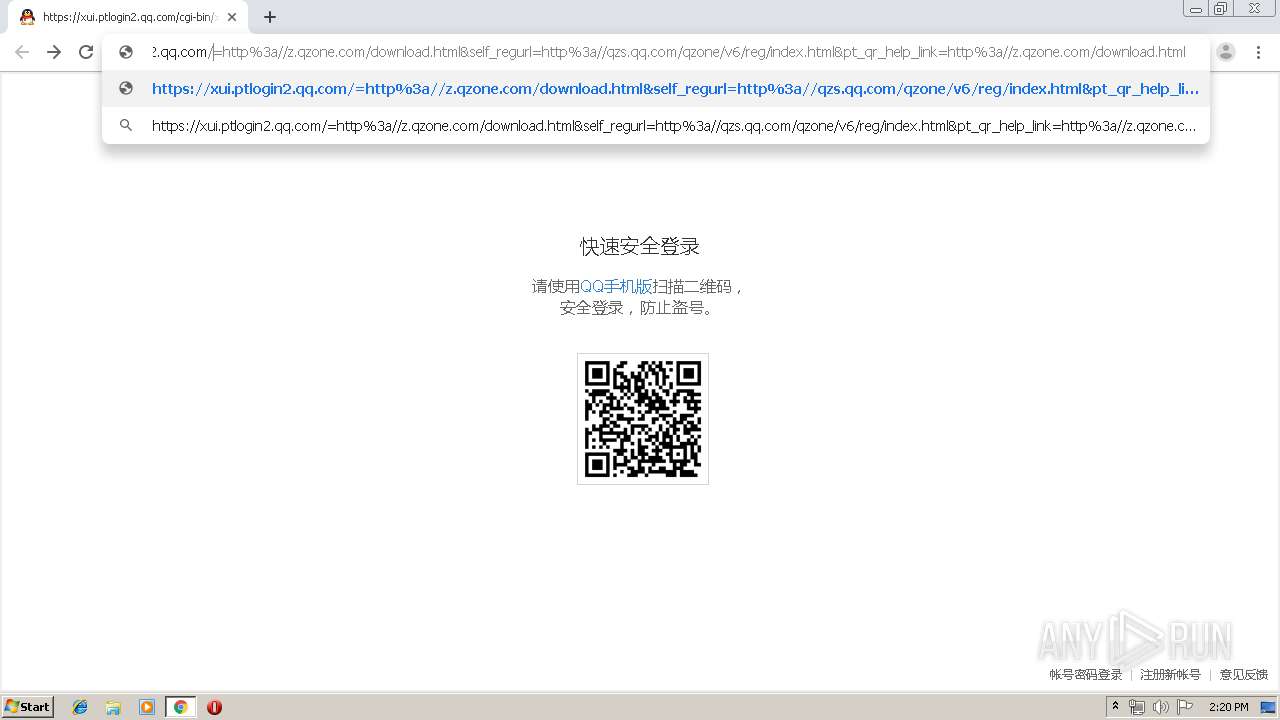Switch to Chrome taskbar button
This screenshot has width=1280, height=720.
pos(181,707)
